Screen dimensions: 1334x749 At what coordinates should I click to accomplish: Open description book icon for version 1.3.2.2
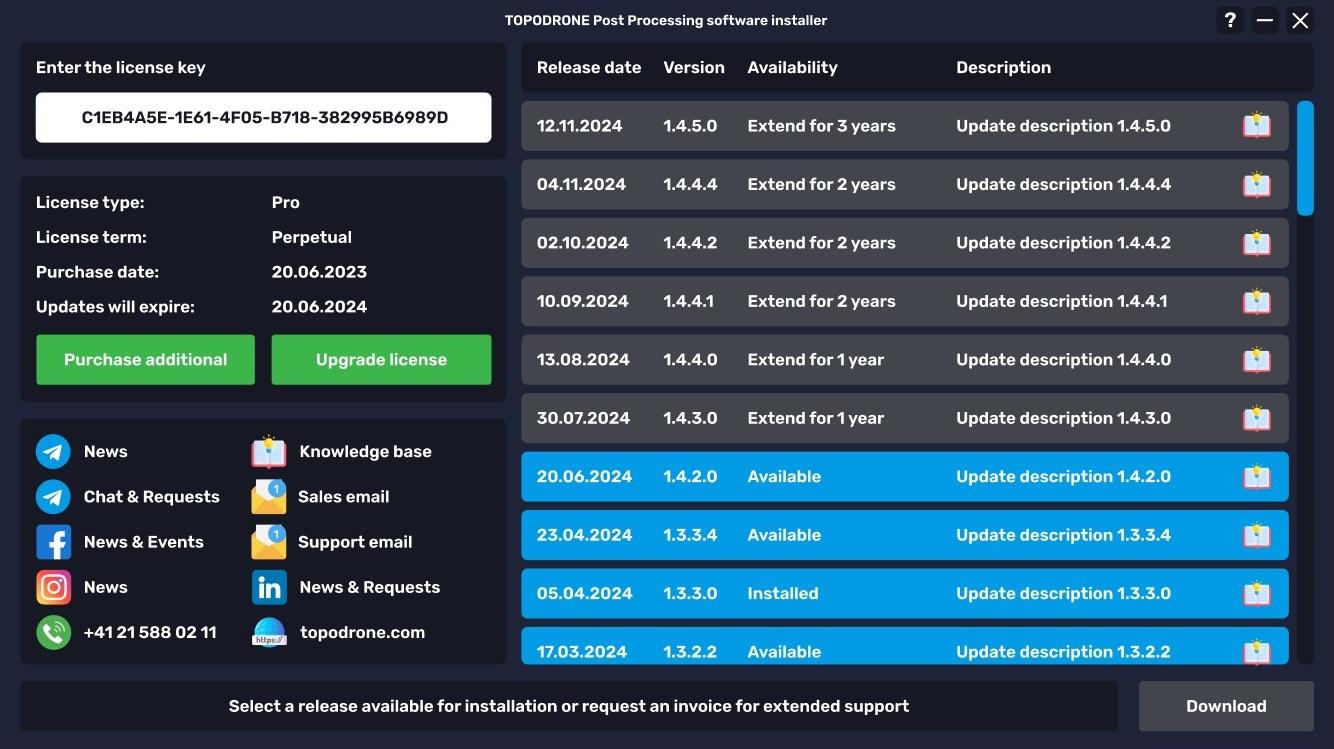1256,651
